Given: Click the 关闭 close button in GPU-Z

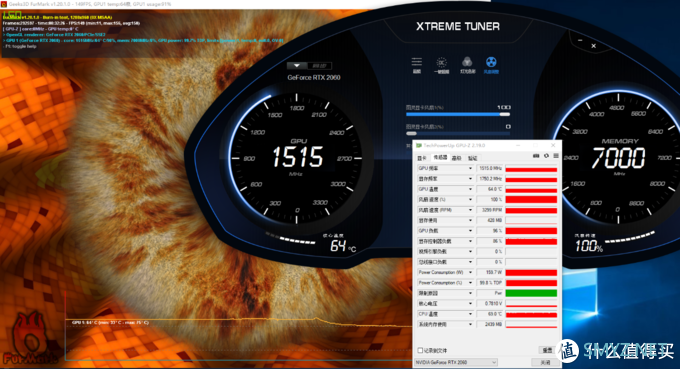Looking at the screenshot, I should pyautogui.click(x=545, y=362).
